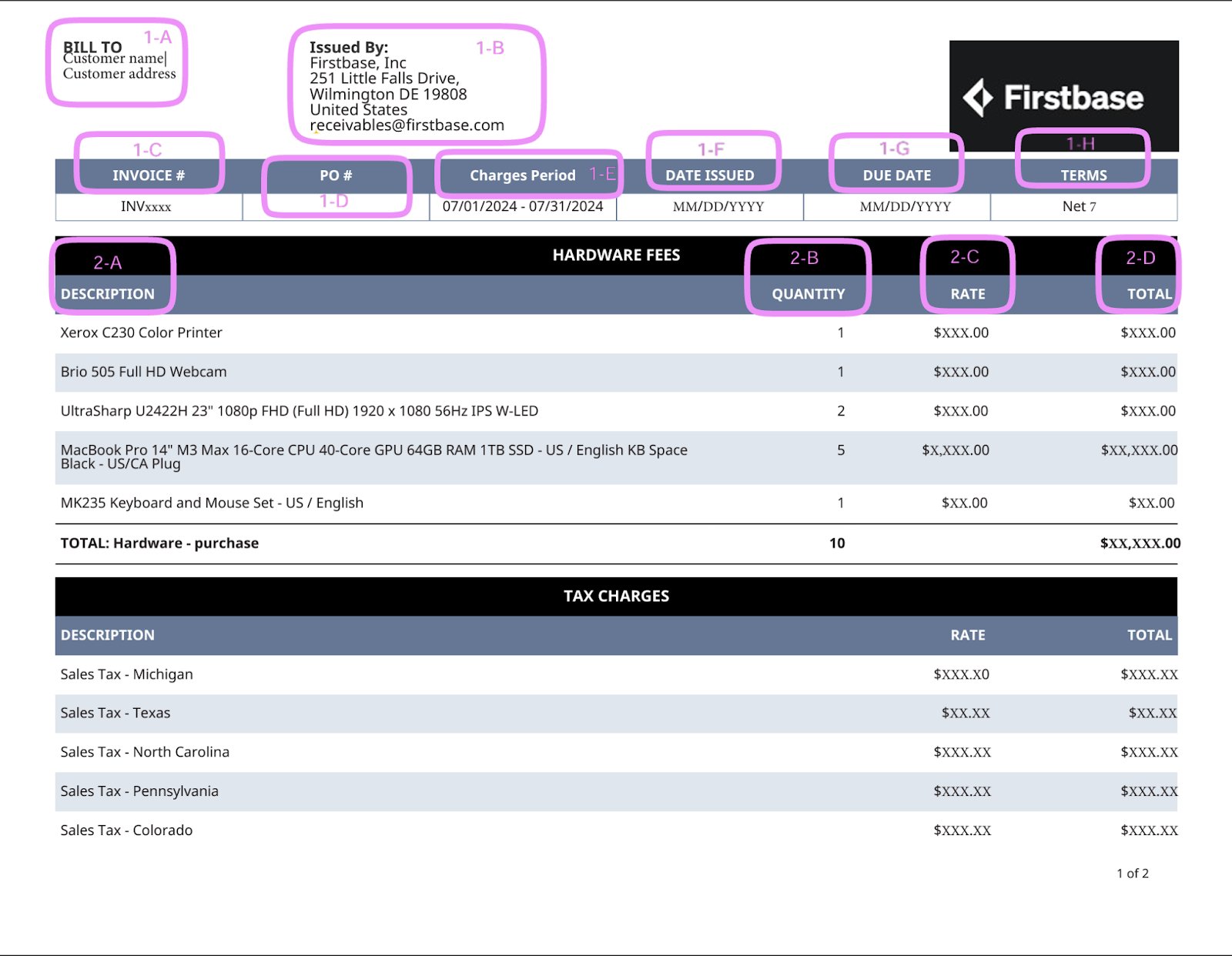Click the 'United States' line

point(359,109)
